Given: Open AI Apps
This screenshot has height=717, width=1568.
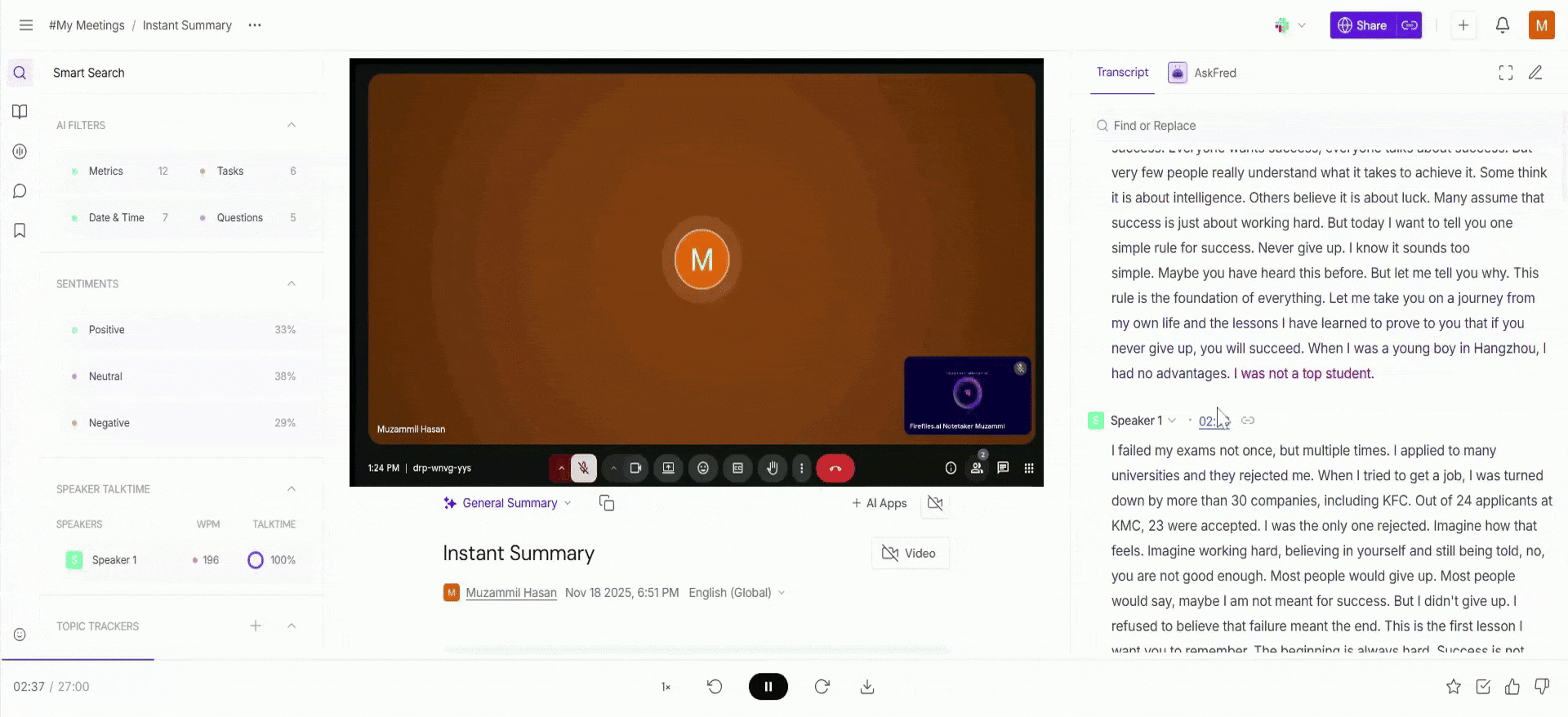Looking at the screenshot, I should (880, 503).
